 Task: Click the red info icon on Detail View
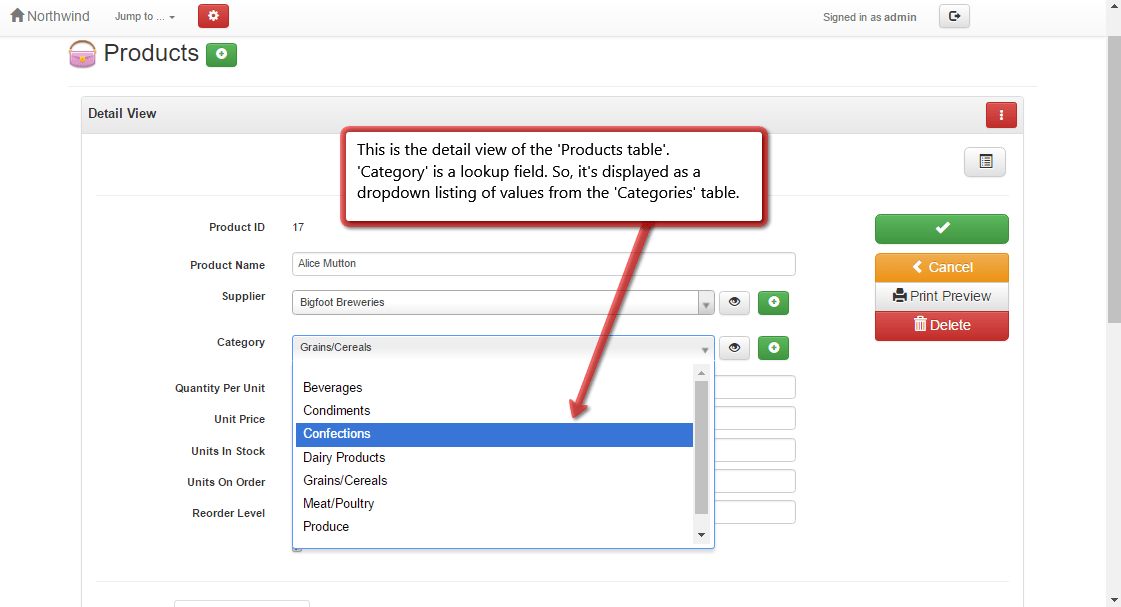[1001, 114]
